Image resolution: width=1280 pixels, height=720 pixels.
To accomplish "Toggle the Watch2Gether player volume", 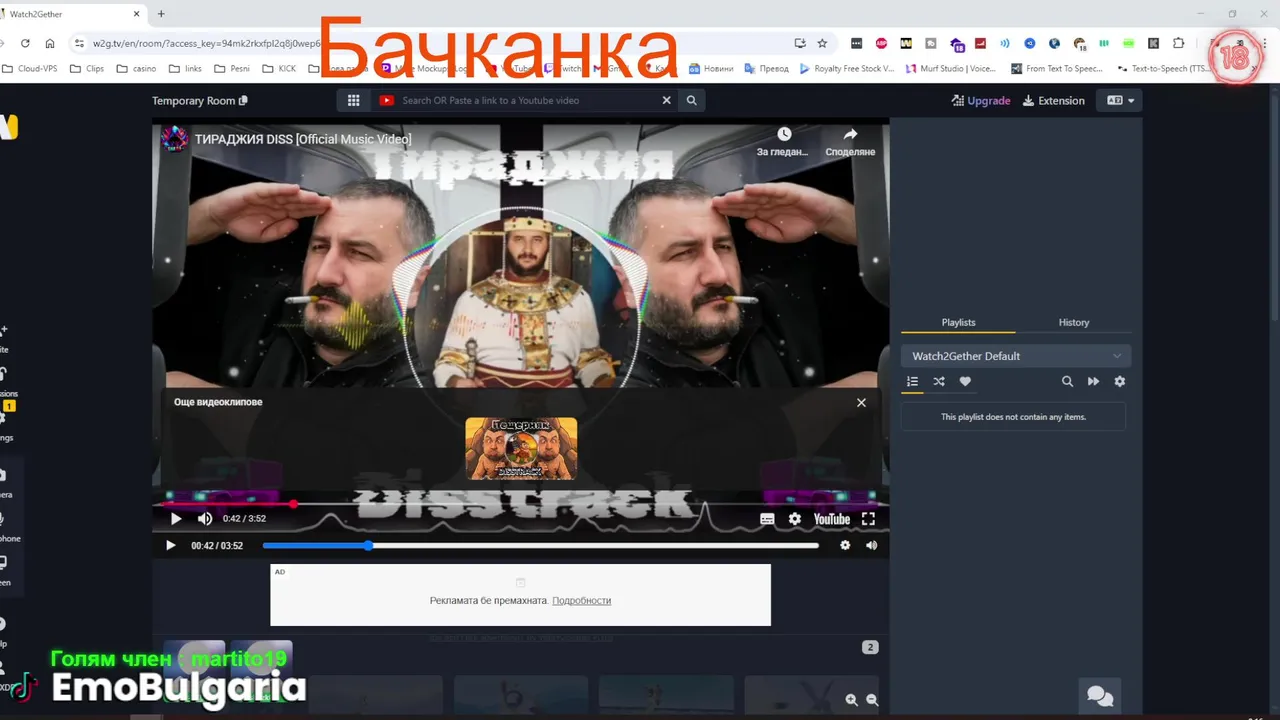I will [872, 545].
